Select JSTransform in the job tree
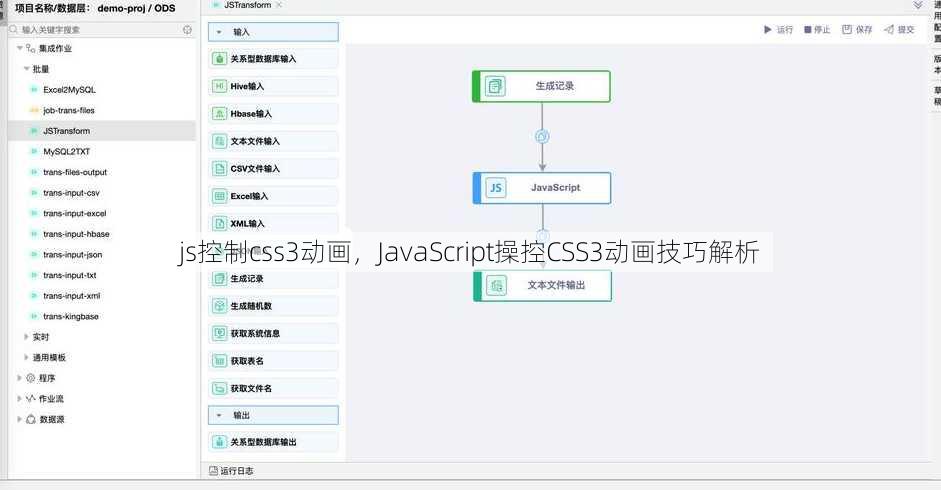 67,131
